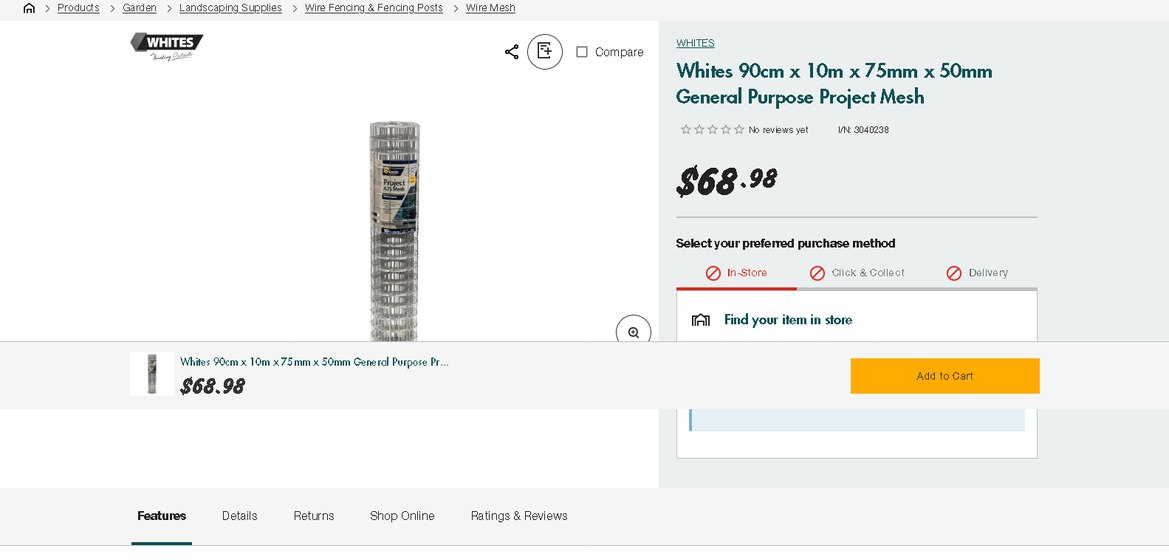The height and width of the screenshot is (560, 1169).
Task: Tick the Compare checkbox
Action: pyautogui.click(x=582, y=52)
